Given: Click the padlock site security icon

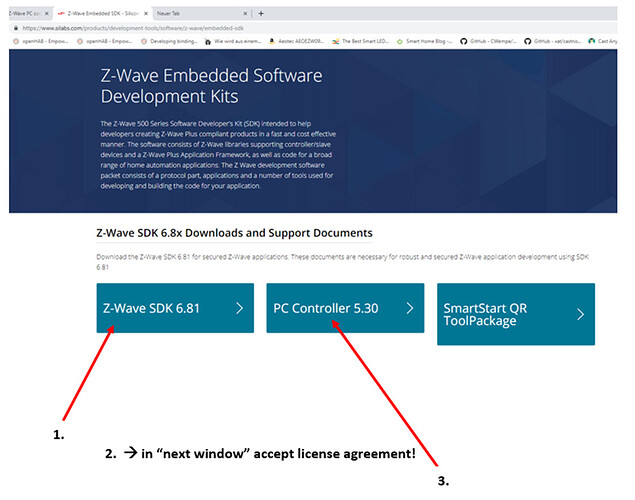Looking at the screenshot, I should coord(16,28).
